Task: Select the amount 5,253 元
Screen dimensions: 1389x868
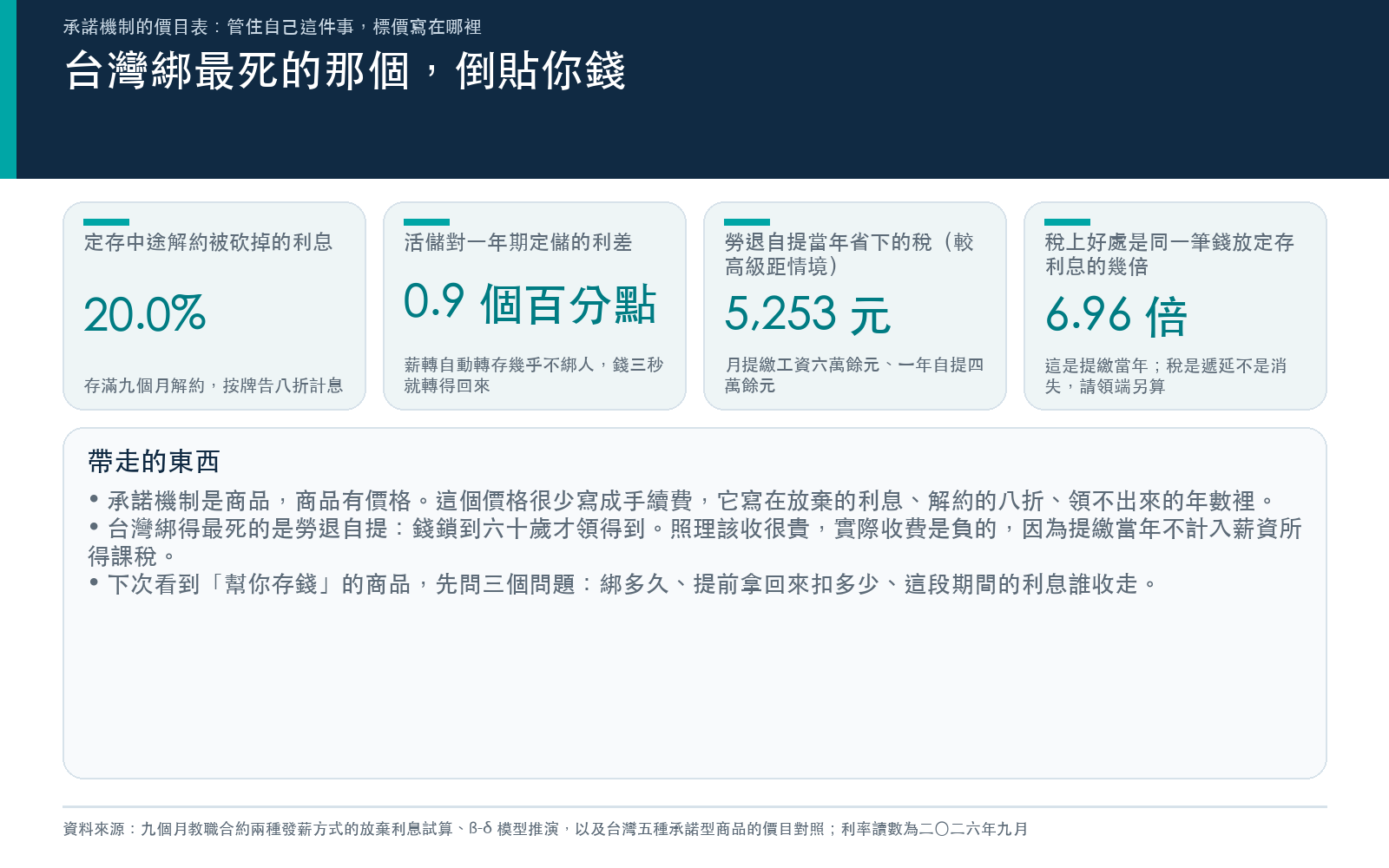Action: pos(807,314)
